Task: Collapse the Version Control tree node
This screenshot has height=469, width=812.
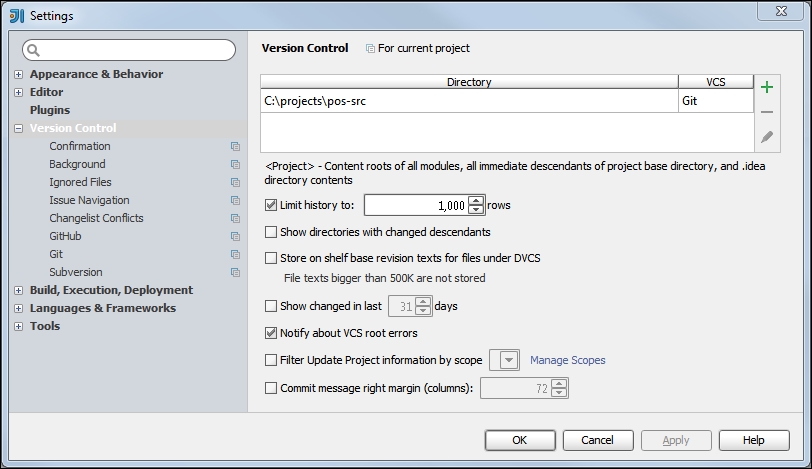Action: point(19,129)
